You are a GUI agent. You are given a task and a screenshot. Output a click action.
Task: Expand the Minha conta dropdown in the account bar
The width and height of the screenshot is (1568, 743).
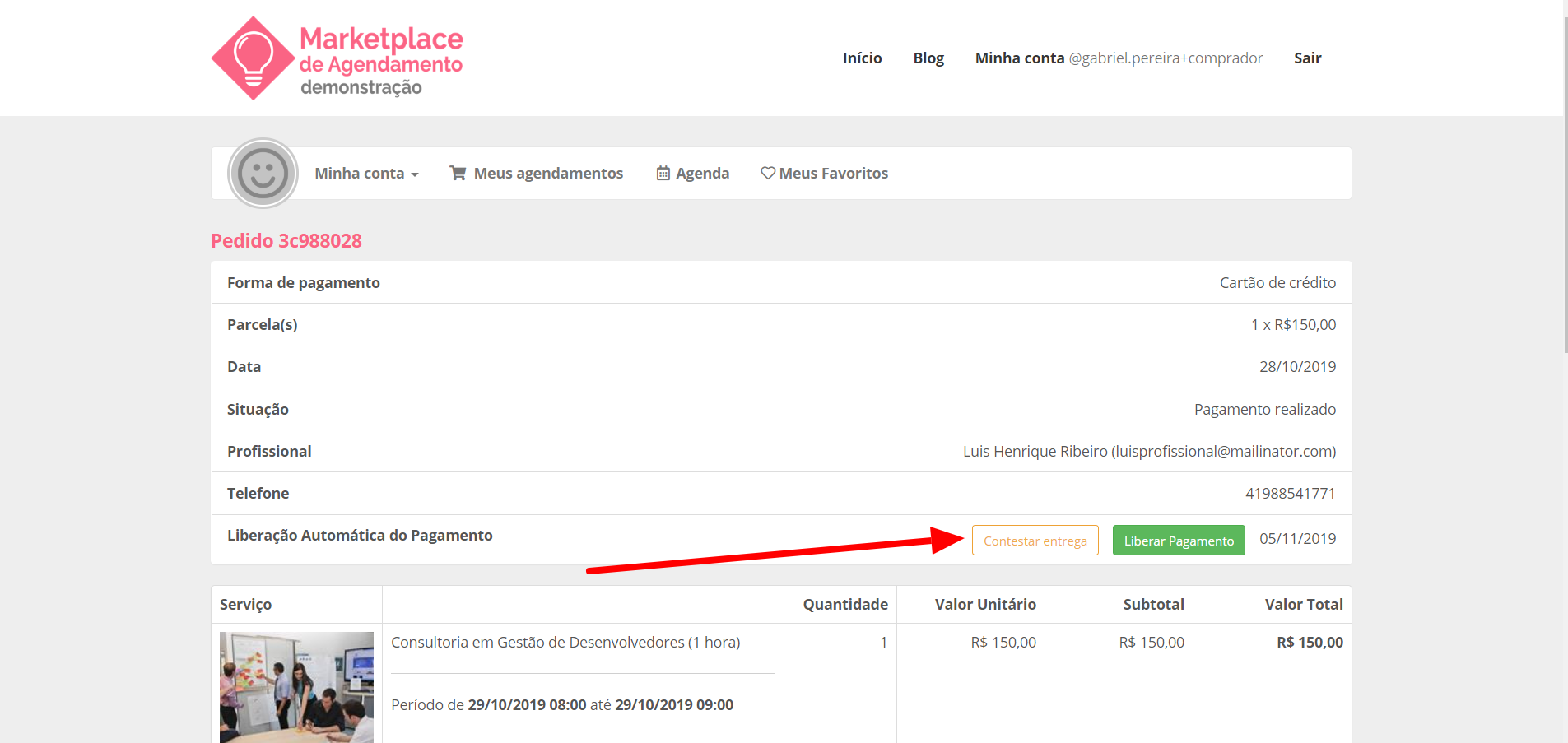tap(366, 174)
